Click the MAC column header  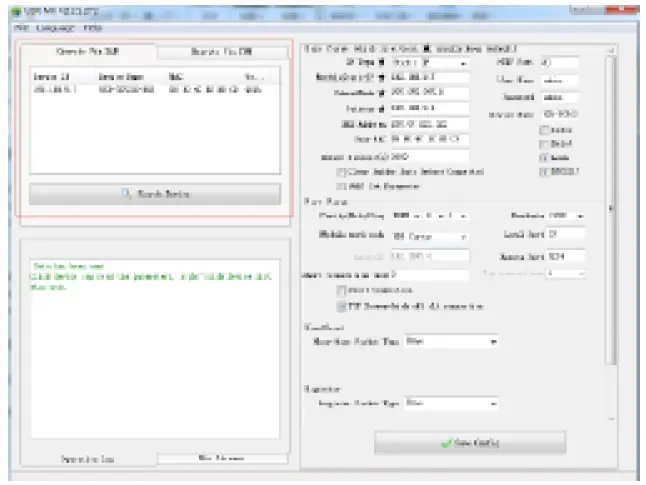tap(204, 77)
